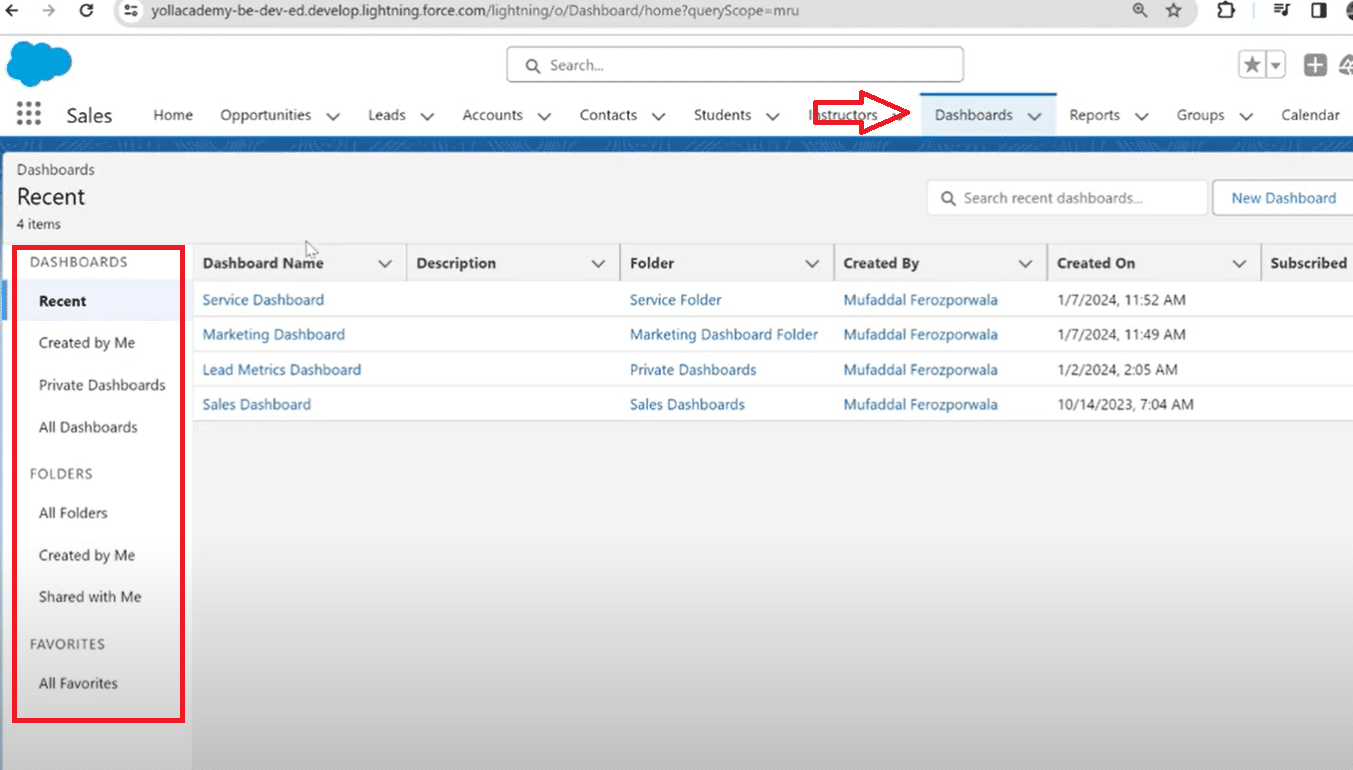Expand the Leads tab chevron

[427, 116]
